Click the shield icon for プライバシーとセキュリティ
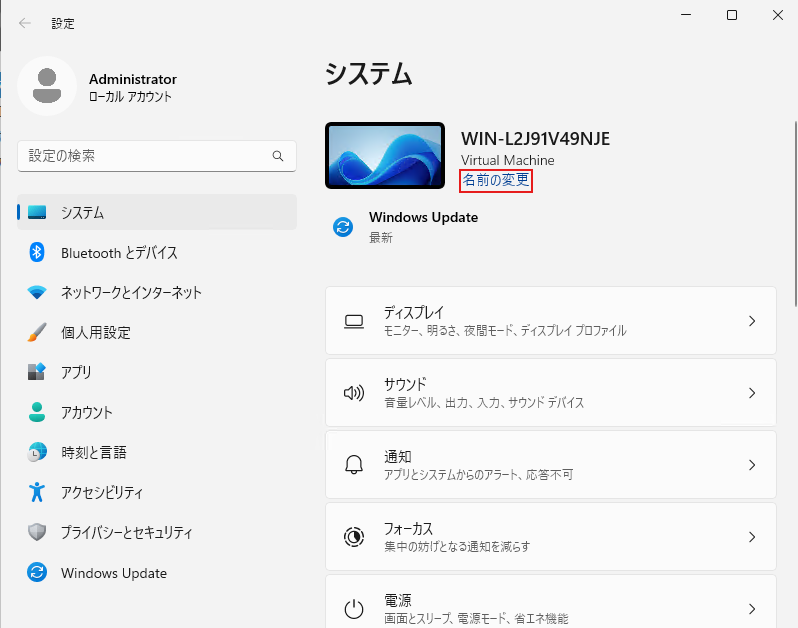The width and height of the screenshot is (798, 628). [37, 532]
